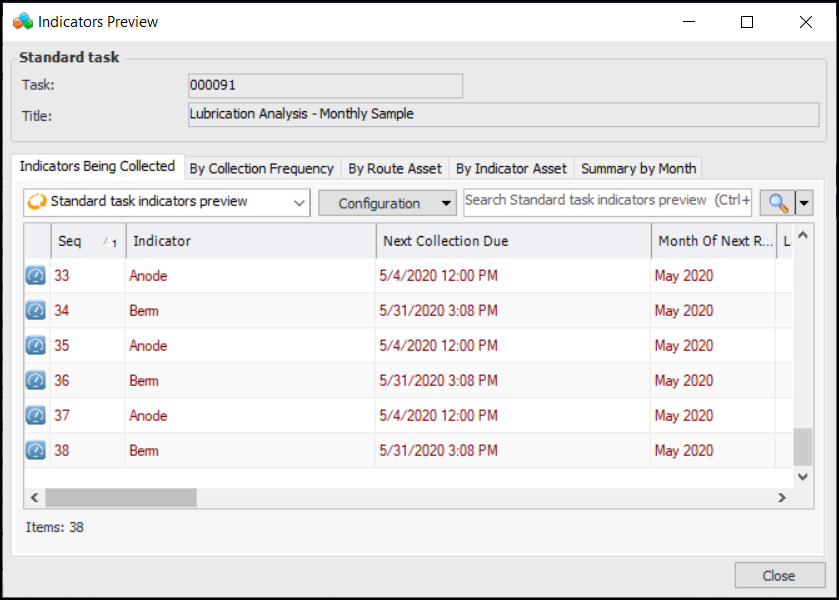839x600 pixels.
Task: Switch to the Summary by Month tab
Action: click(638, 169)
